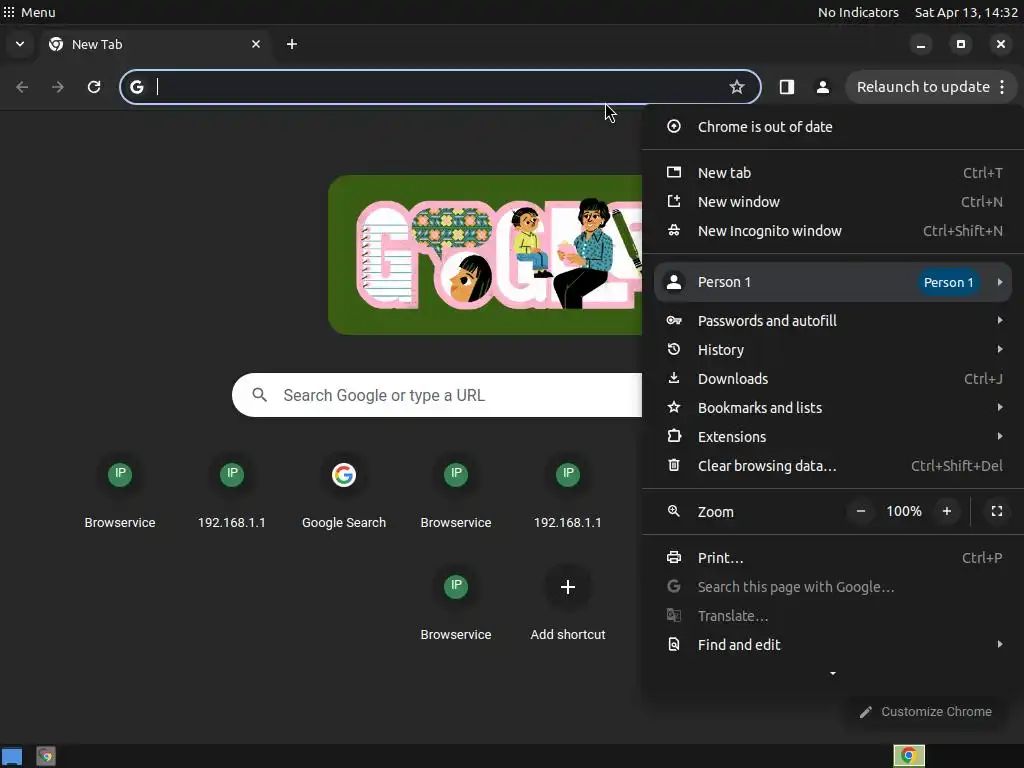
Task: Click Customize Chrome button
Action: pyautogui.click(x=926, y=712)
